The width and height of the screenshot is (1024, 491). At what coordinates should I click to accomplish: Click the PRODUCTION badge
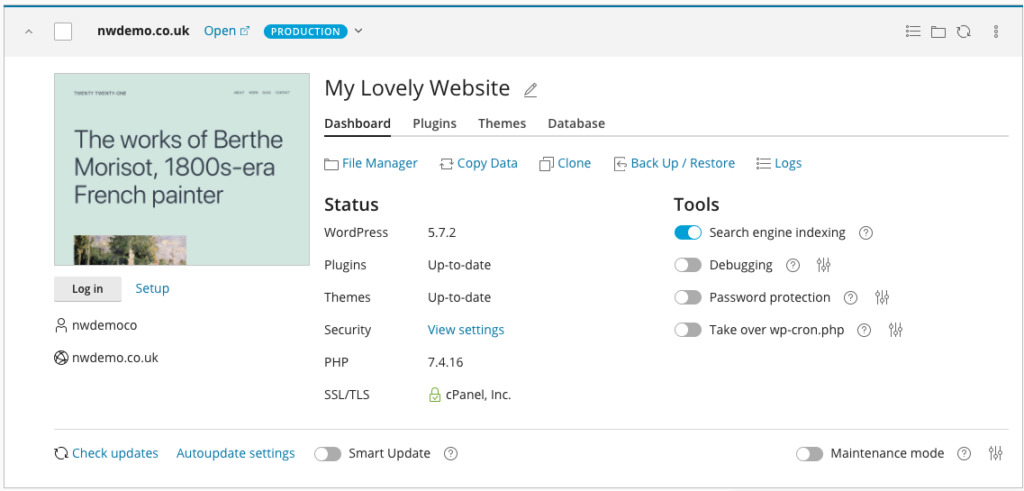[305, 31]
